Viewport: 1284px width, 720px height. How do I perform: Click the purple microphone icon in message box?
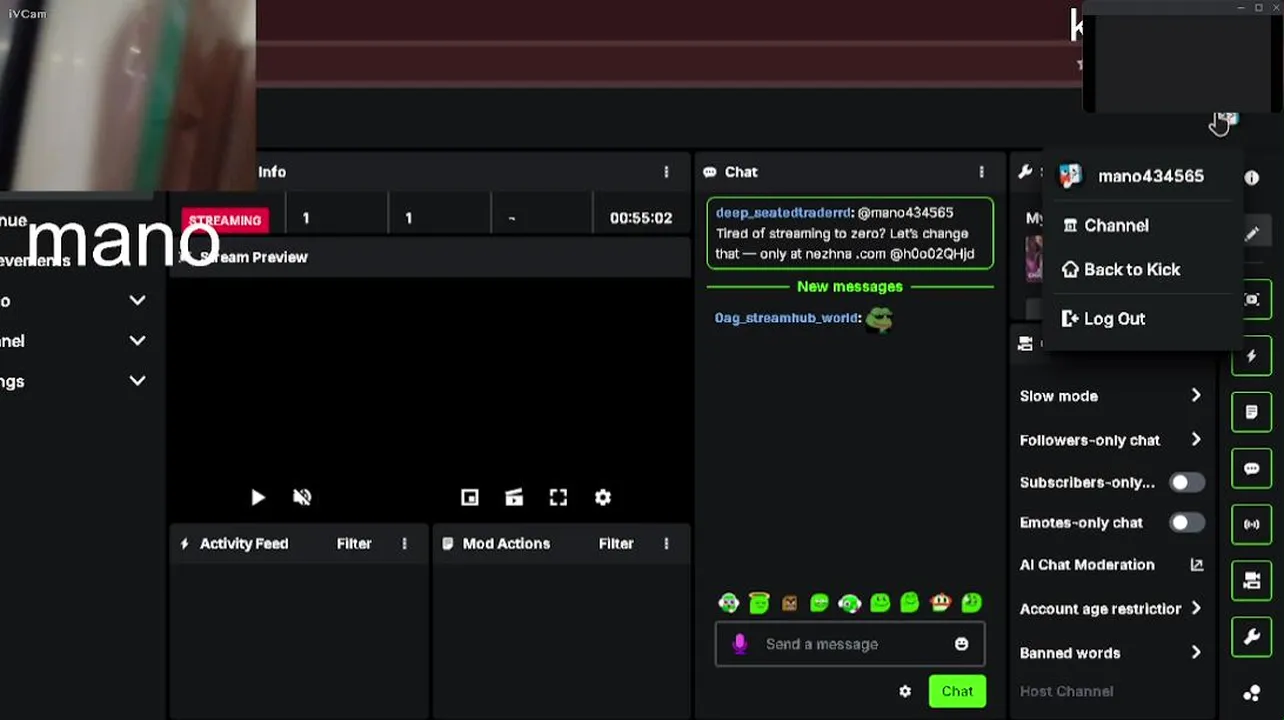click(x=739, y=644)
